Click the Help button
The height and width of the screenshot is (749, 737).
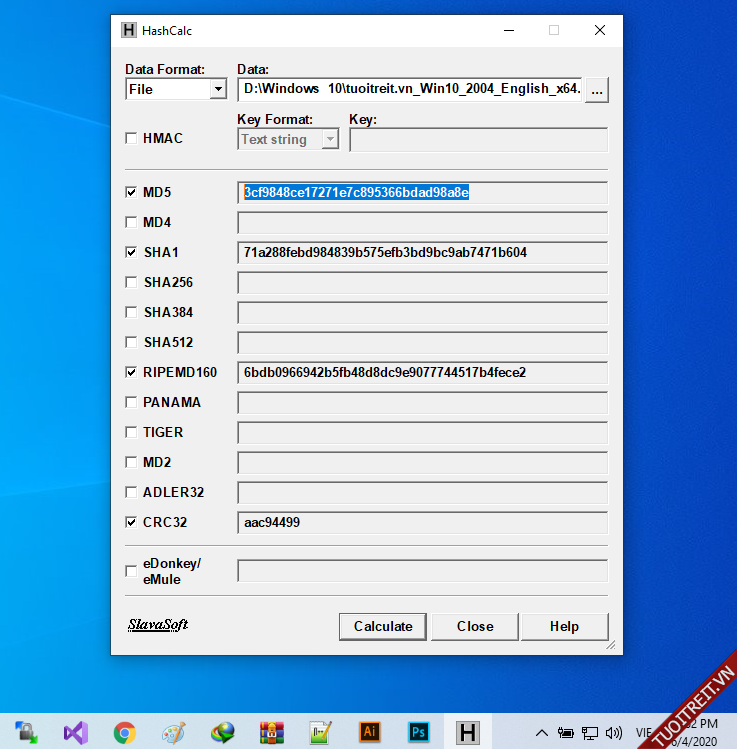click(564, 626)
